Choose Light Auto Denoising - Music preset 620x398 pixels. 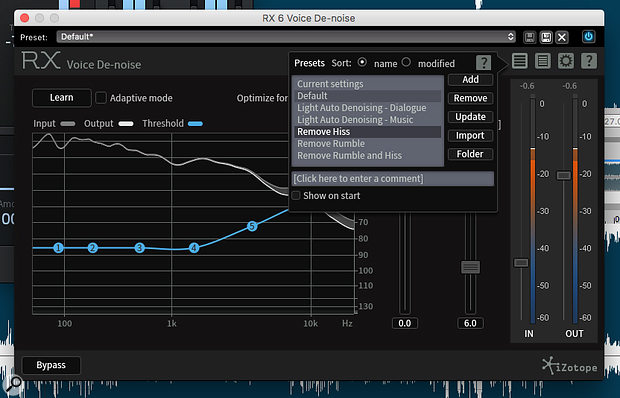click(367, 119)
